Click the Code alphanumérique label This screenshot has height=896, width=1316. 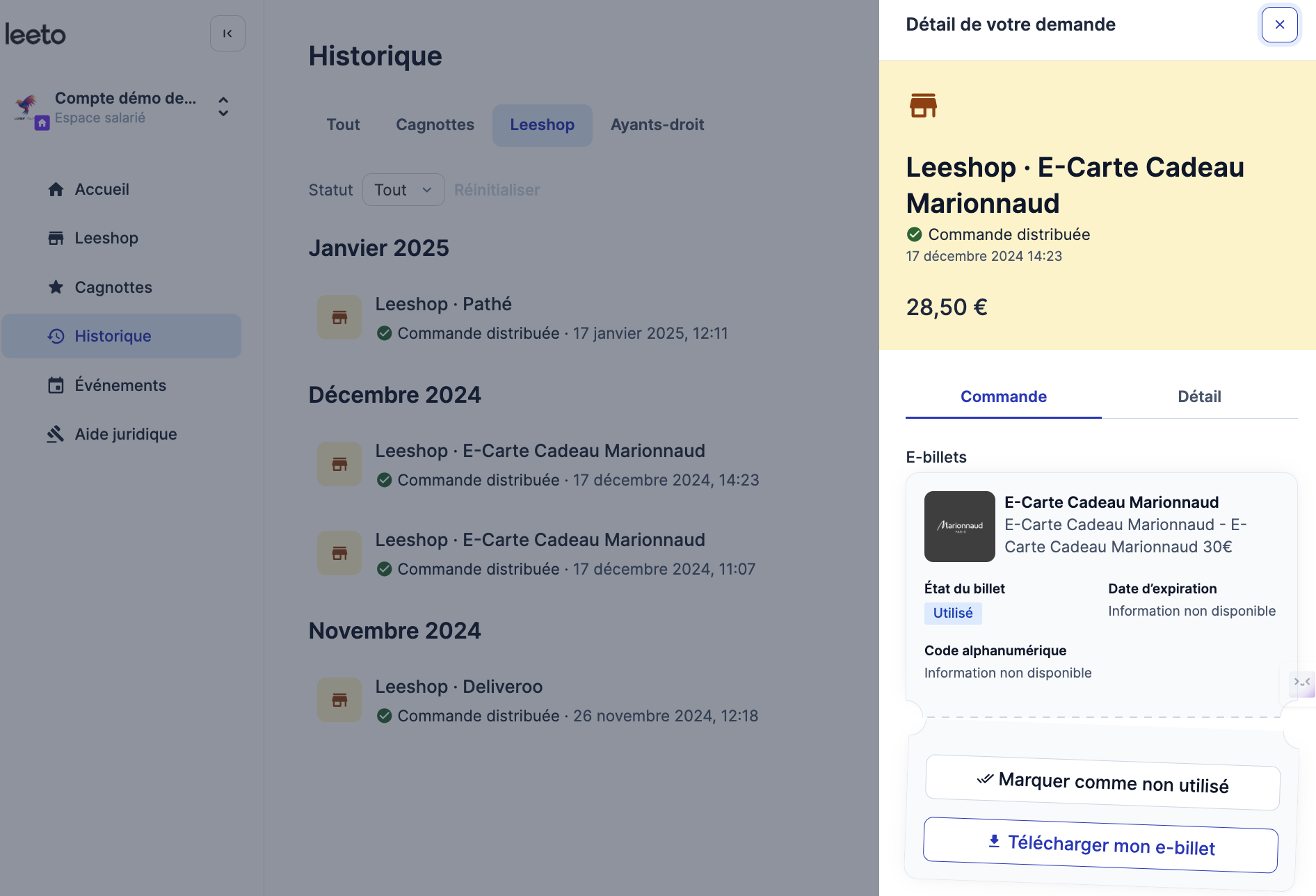(x=995, y=650)
